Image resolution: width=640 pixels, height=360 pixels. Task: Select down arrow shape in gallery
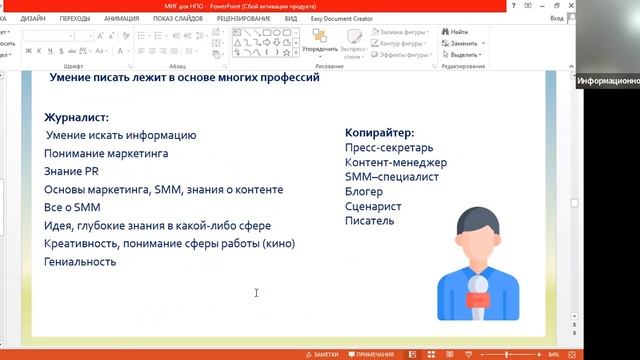click(277, 42)
